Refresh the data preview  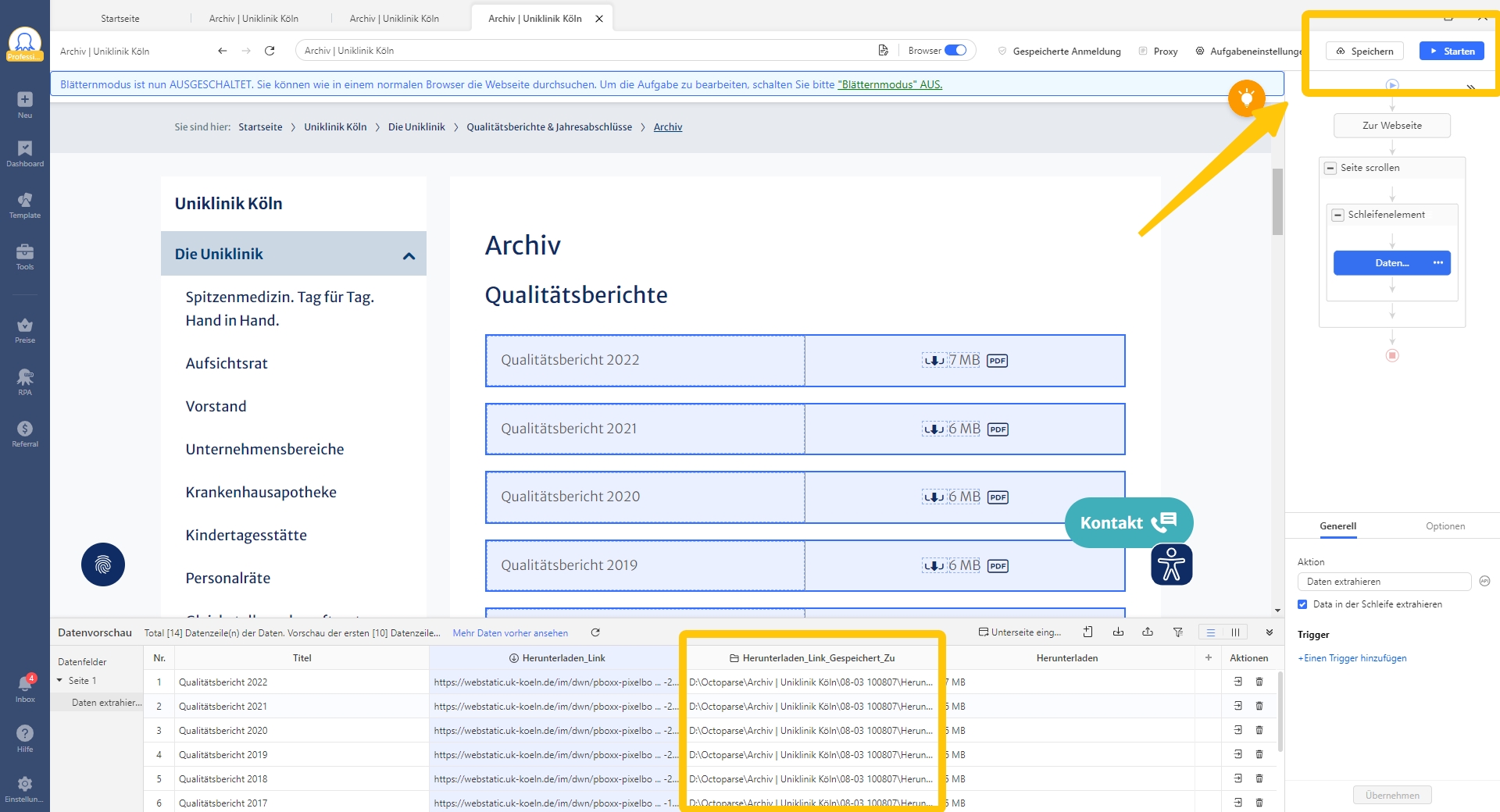[595, 632]
